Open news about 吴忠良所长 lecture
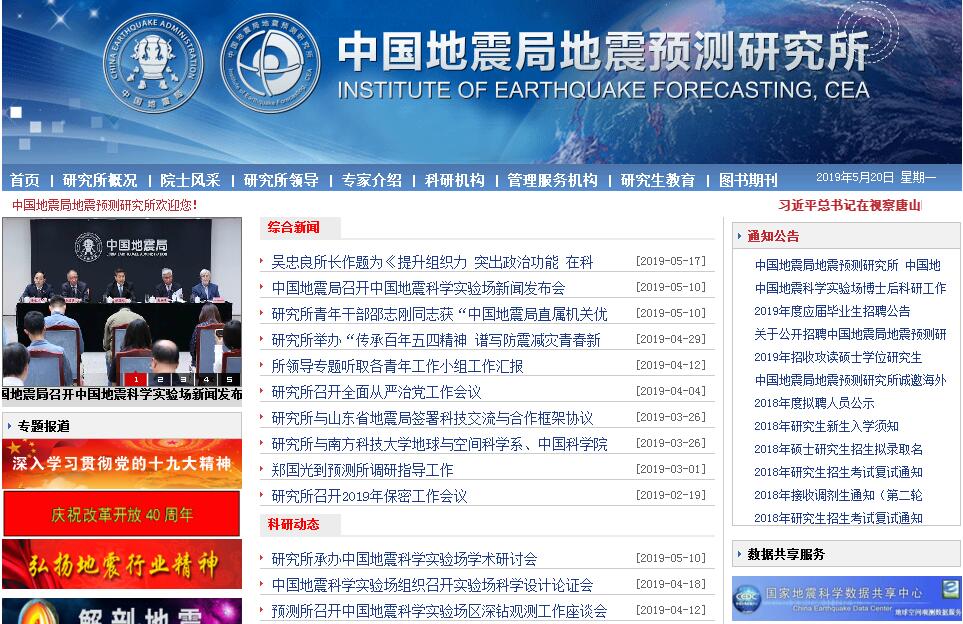 click(x=432, y=262)
